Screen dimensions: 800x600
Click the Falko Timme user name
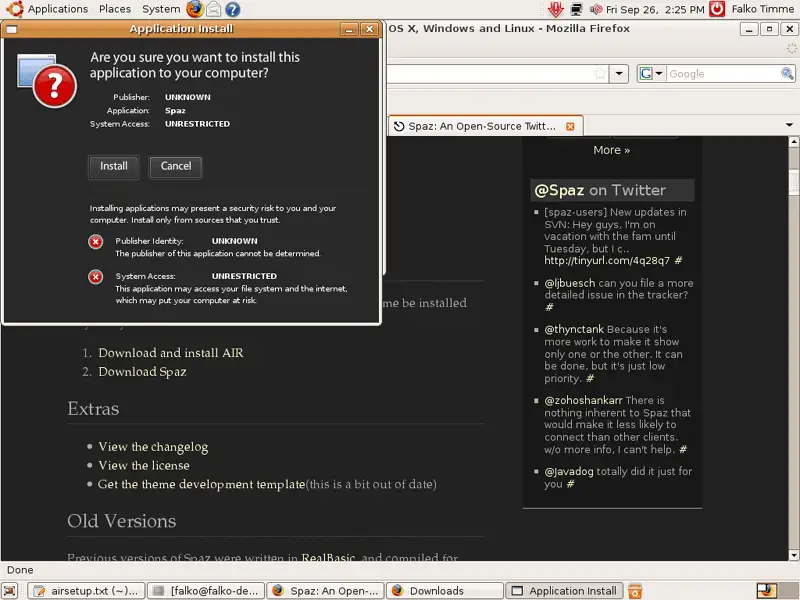click(x=762, y=9)
